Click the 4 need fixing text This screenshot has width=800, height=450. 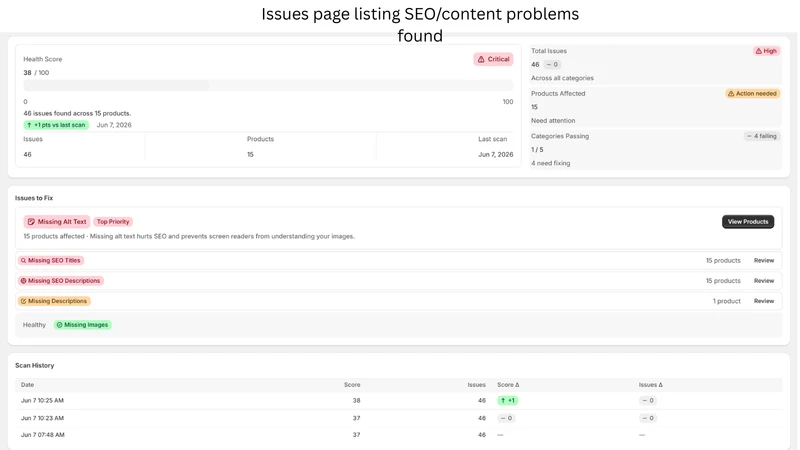[551, 163]
